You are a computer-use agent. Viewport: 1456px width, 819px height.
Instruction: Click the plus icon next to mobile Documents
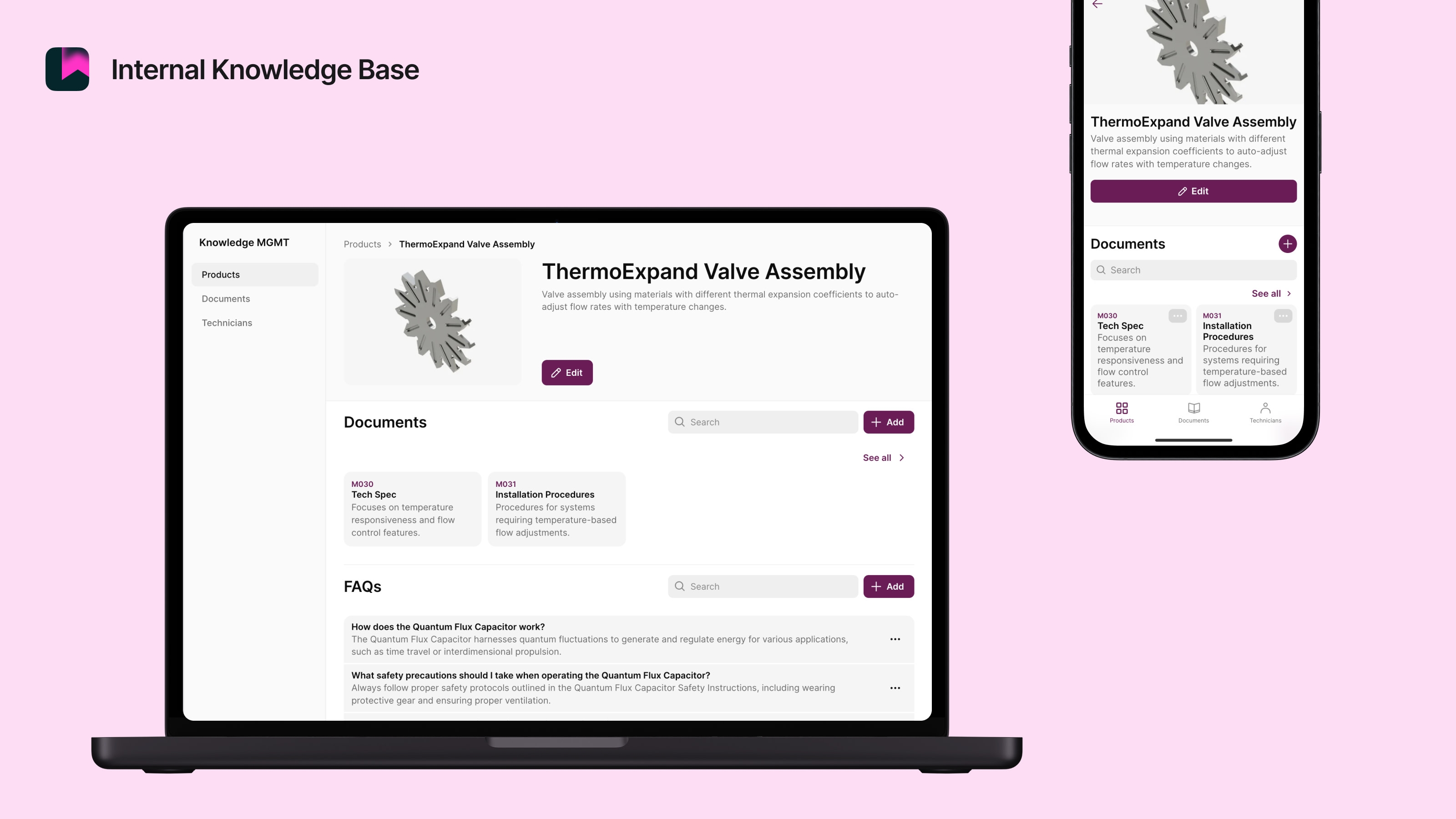click(1288, 244)
